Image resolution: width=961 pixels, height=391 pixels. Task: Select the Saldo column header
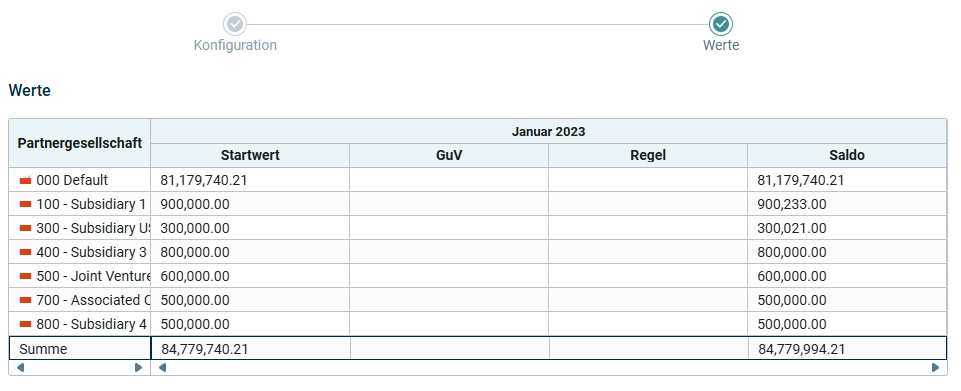[x=847, y=155]
